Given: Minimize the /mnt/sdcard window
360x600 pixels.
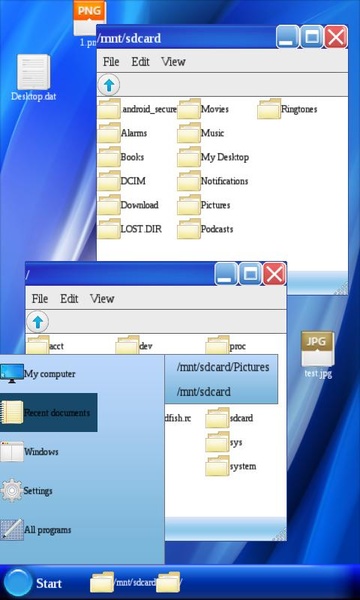Looking at the screenshot, I should [287, 37].
